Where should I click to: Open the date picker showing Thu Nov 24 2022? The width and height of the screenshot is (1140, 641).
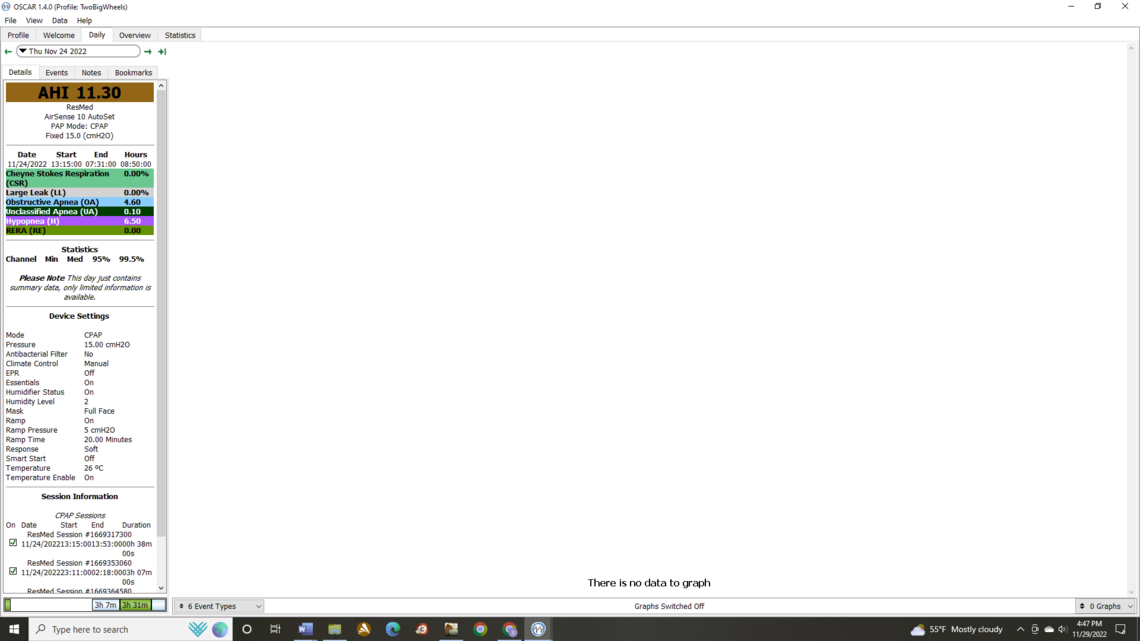pyautogui.click(x=79, y=52)
